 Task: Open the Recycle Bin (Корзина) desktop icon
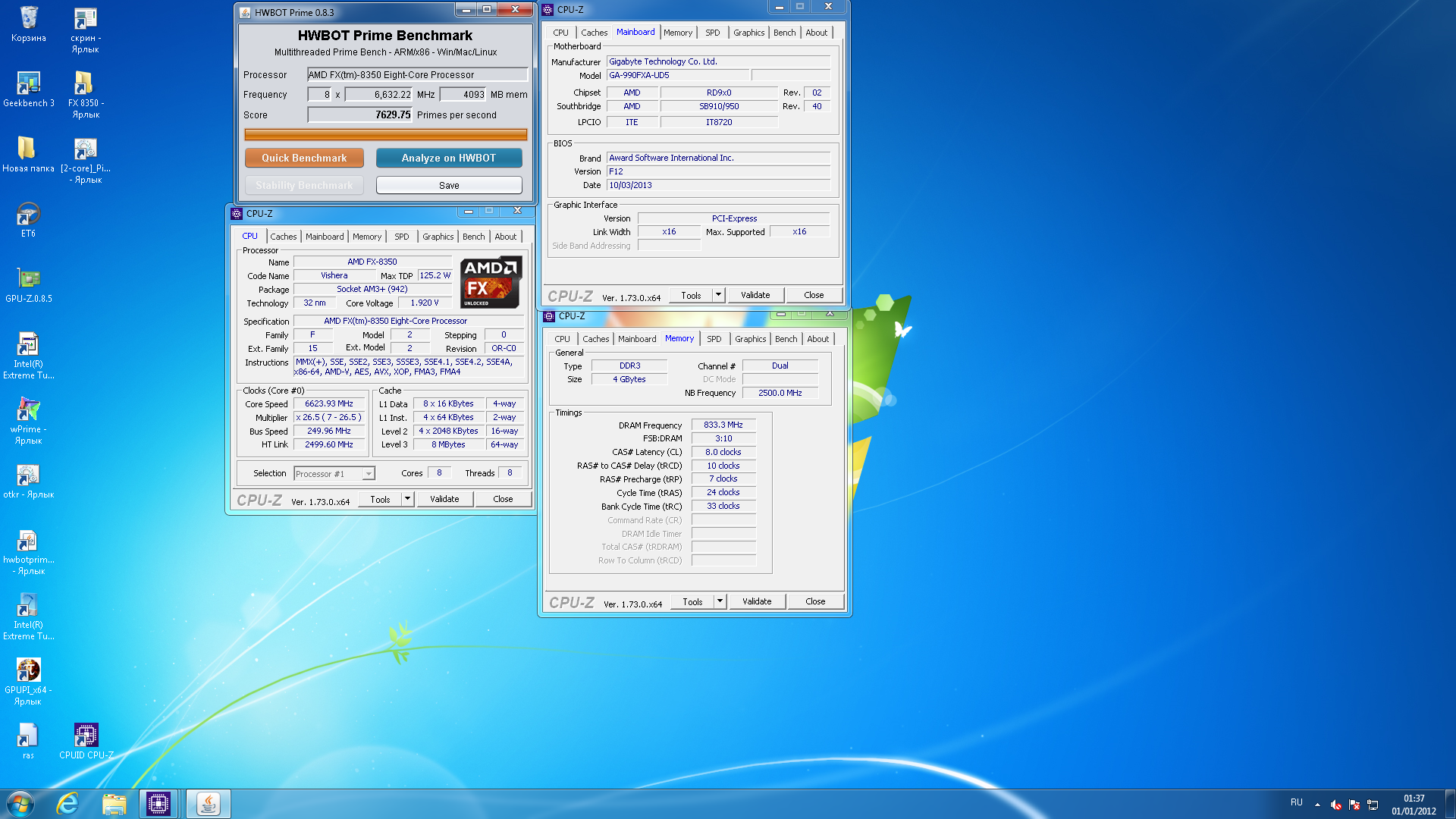(x=29, y=24)
